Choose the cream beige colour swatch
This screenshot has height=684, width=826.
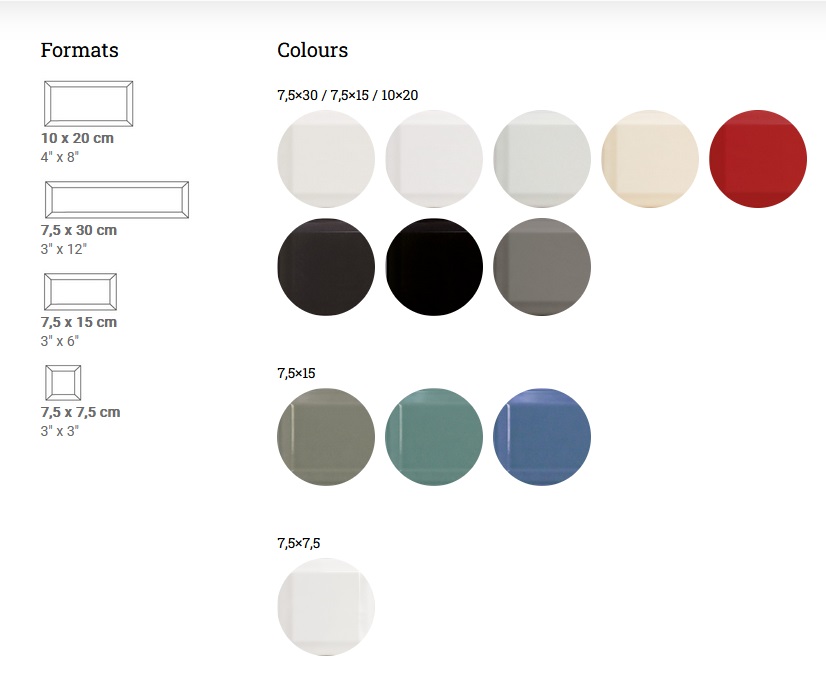(650, 159)
